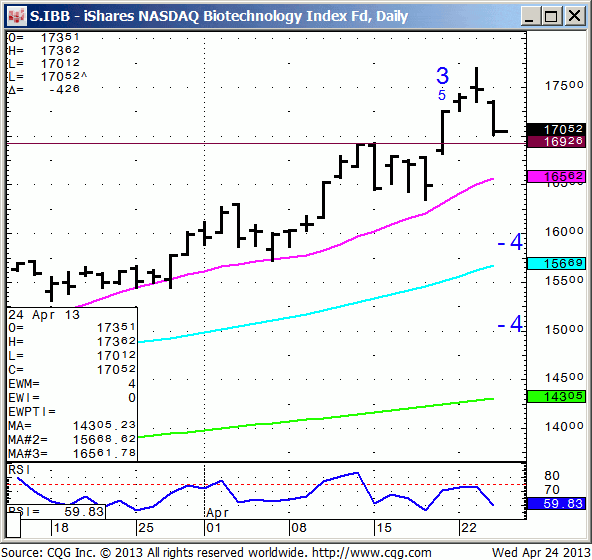Click the RSI= 59.83 readout box
The width and height of the screenshot is (592, 560).
point(56,511)
